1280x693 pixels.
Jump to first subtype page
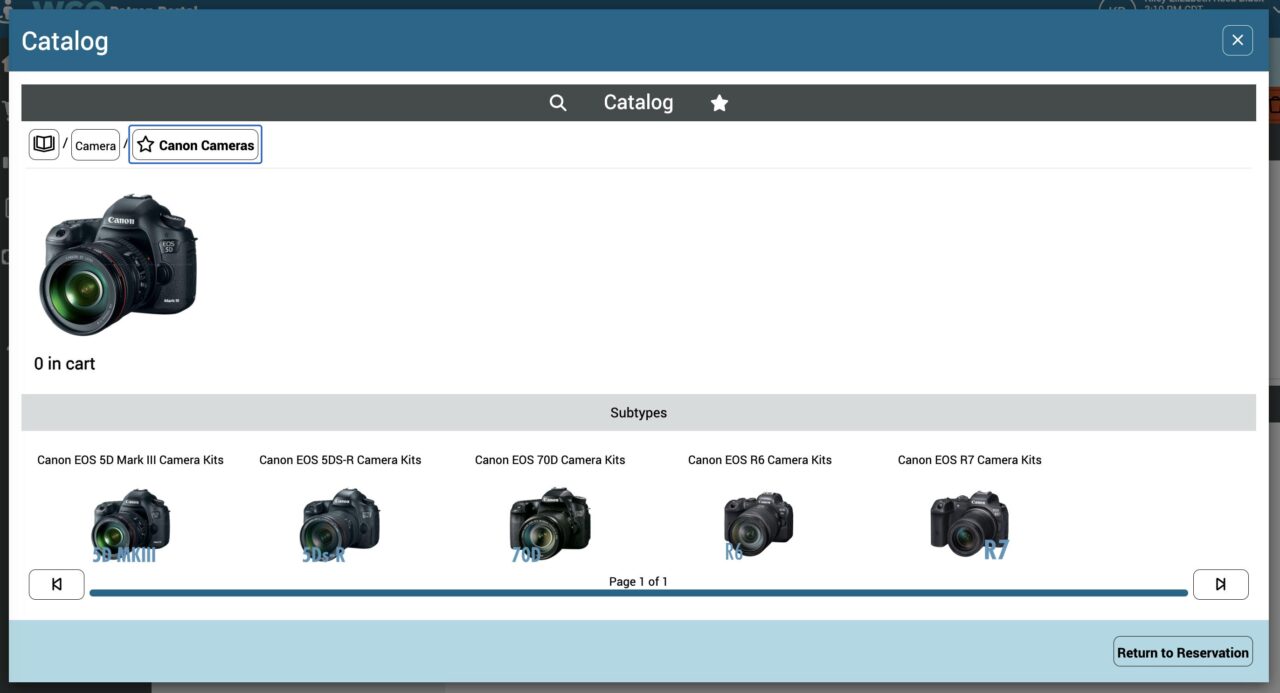56,584
